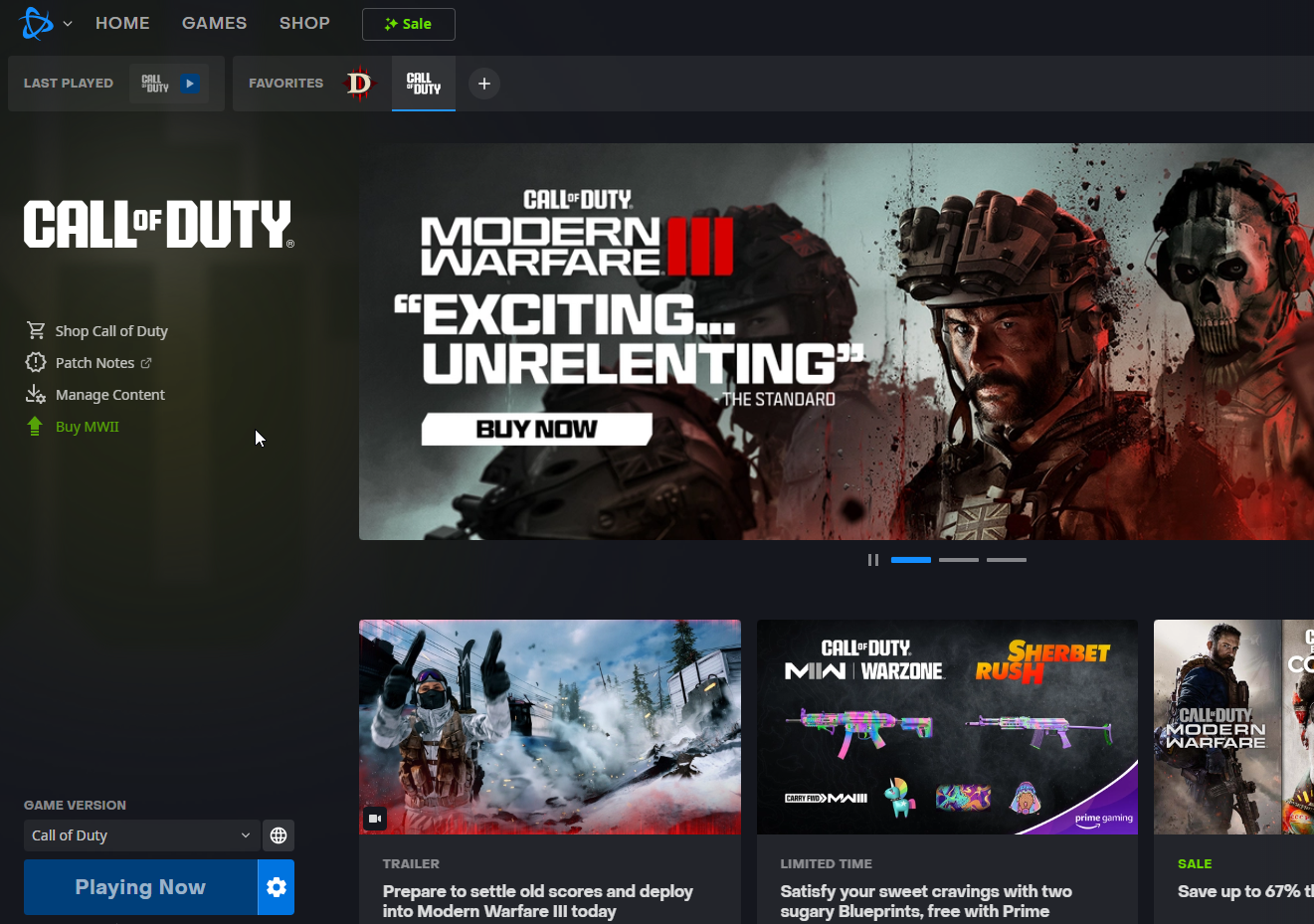Click the Buy MWII link

pyautogui.click(x=88, y=427)
